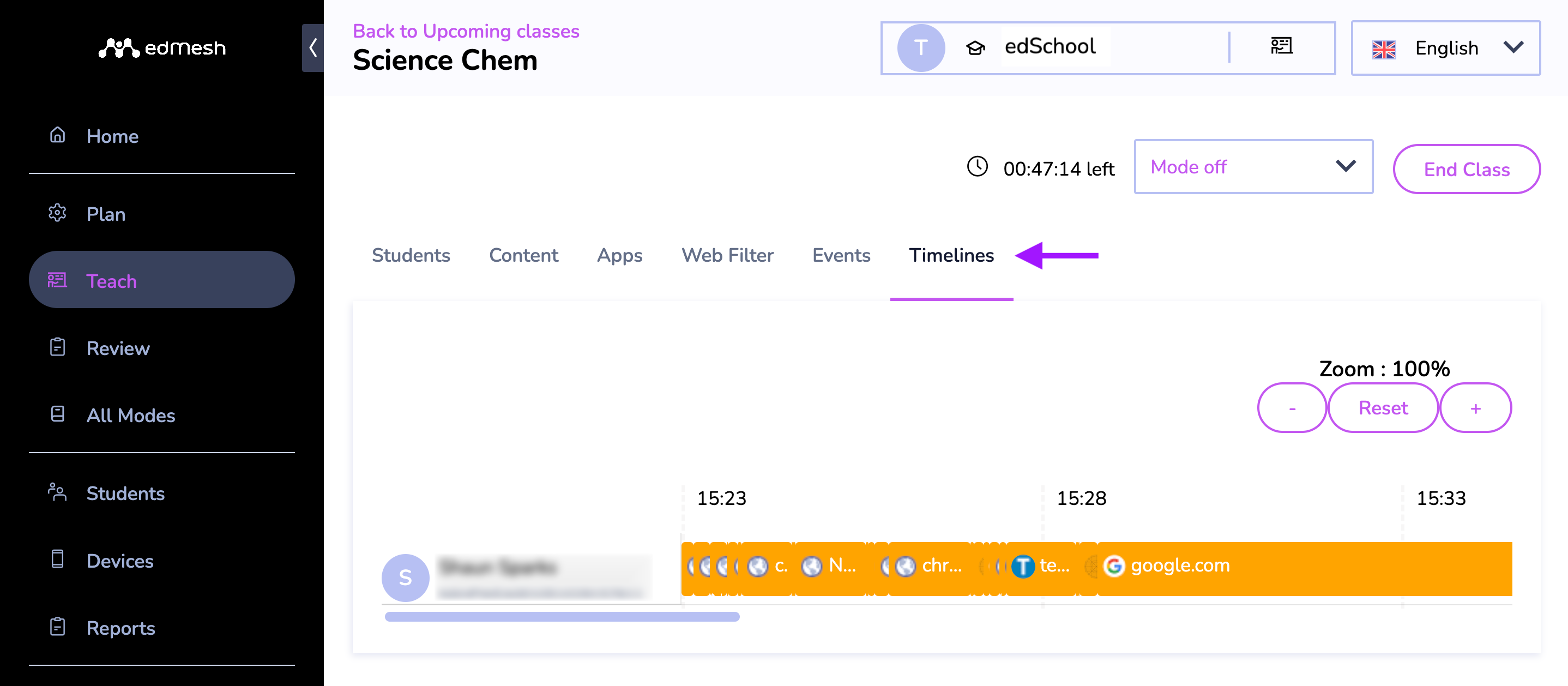Click the zoom minus button
The width and height of the screenshot is (1568, 686).
tap(1292, 408)
